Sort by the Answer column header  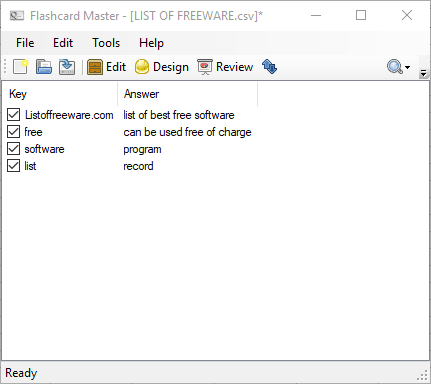[x=188, y=94]
